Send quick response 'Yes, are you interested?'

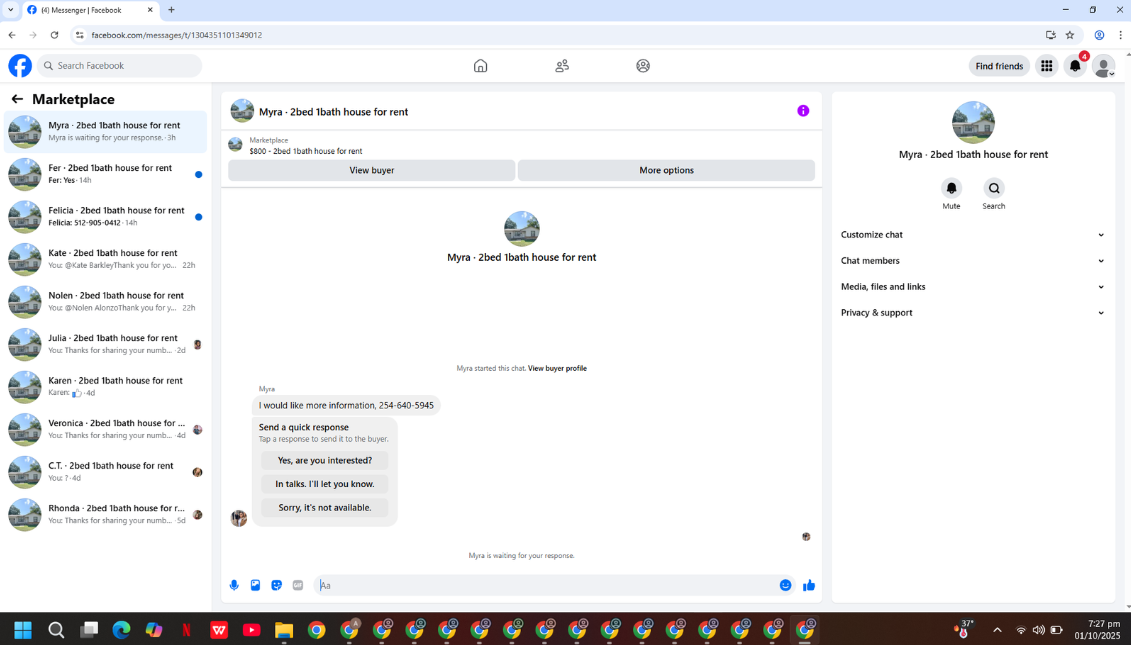tap(325, 460)
